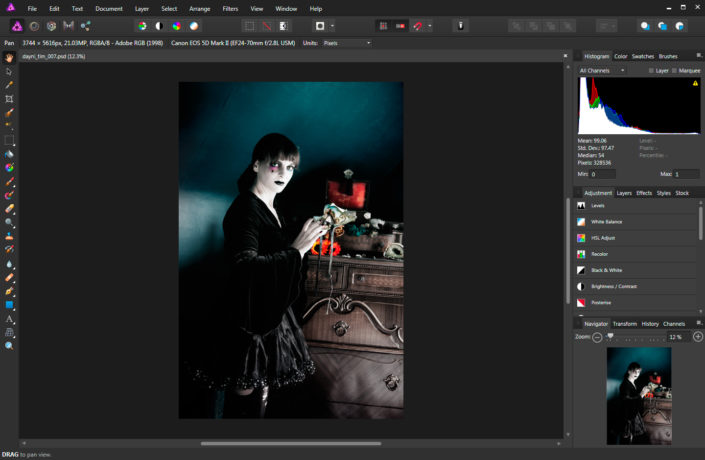Open the Units Pixels dropdown
Screen dimensions: 705x460
[x=347, y=43]
